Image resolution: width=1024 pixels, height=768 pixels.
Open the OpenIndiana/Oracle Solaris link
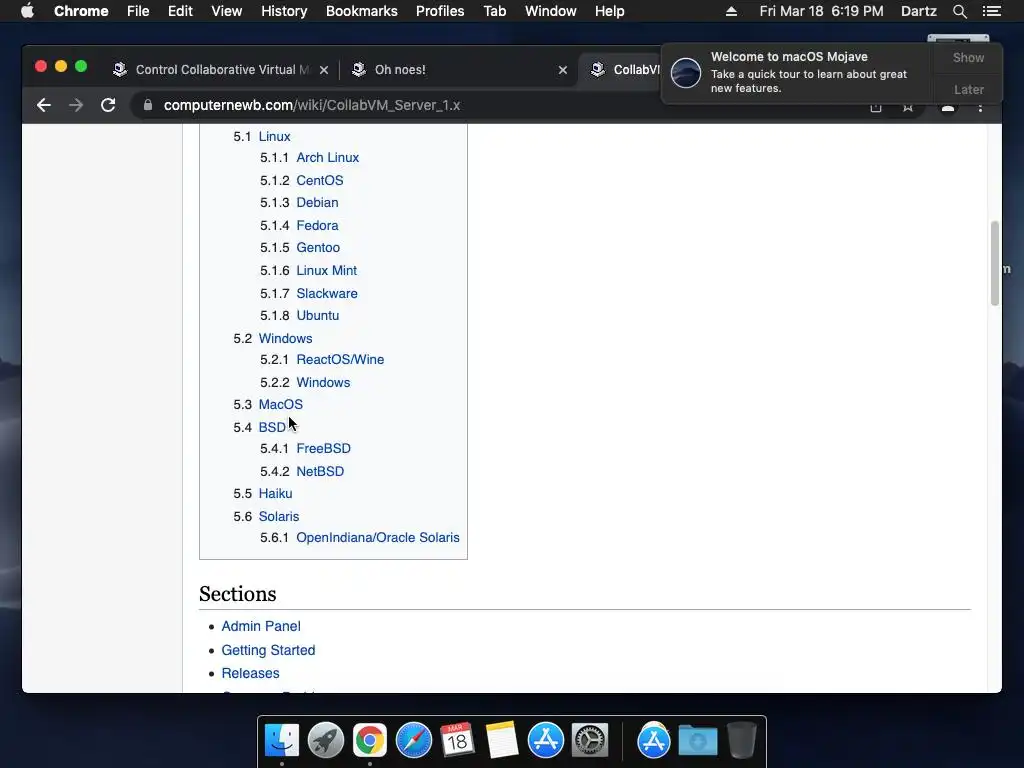click(x=378, y=537)
